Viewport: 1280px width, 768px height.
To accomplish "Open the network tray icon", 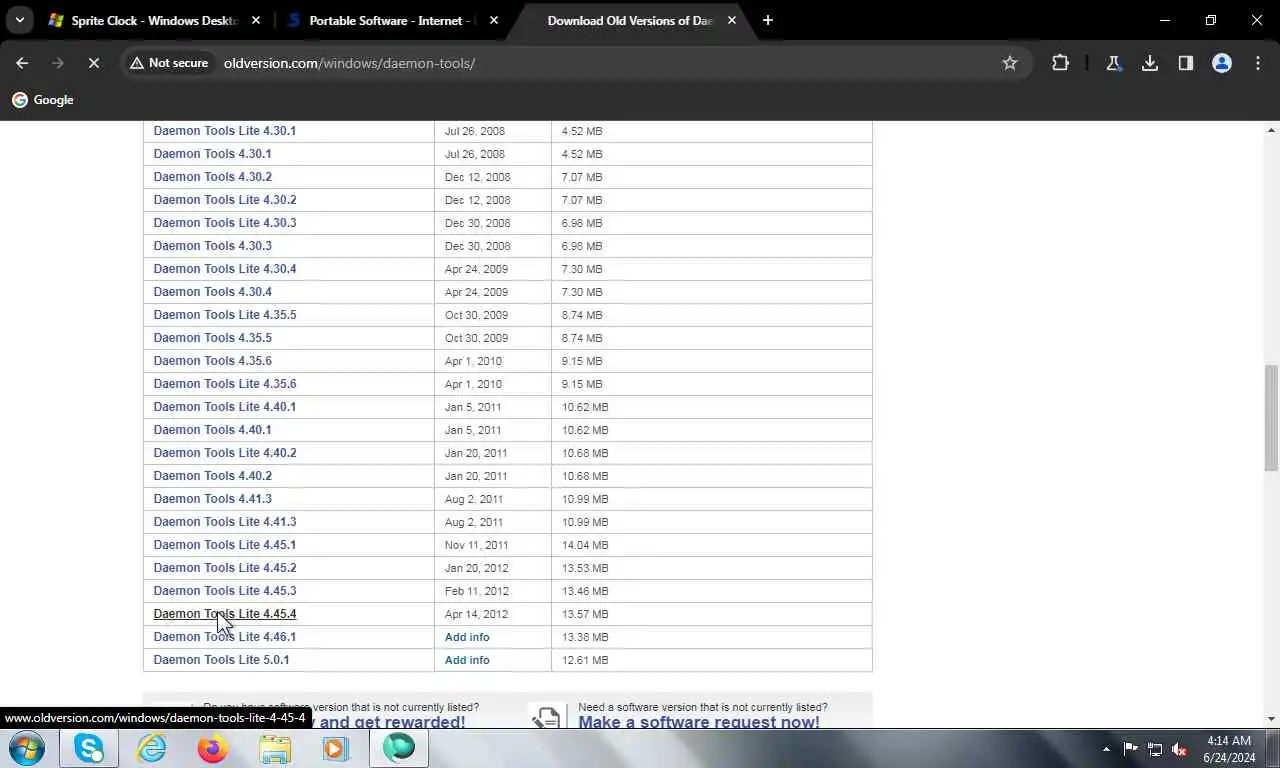I will [1155, 749].
